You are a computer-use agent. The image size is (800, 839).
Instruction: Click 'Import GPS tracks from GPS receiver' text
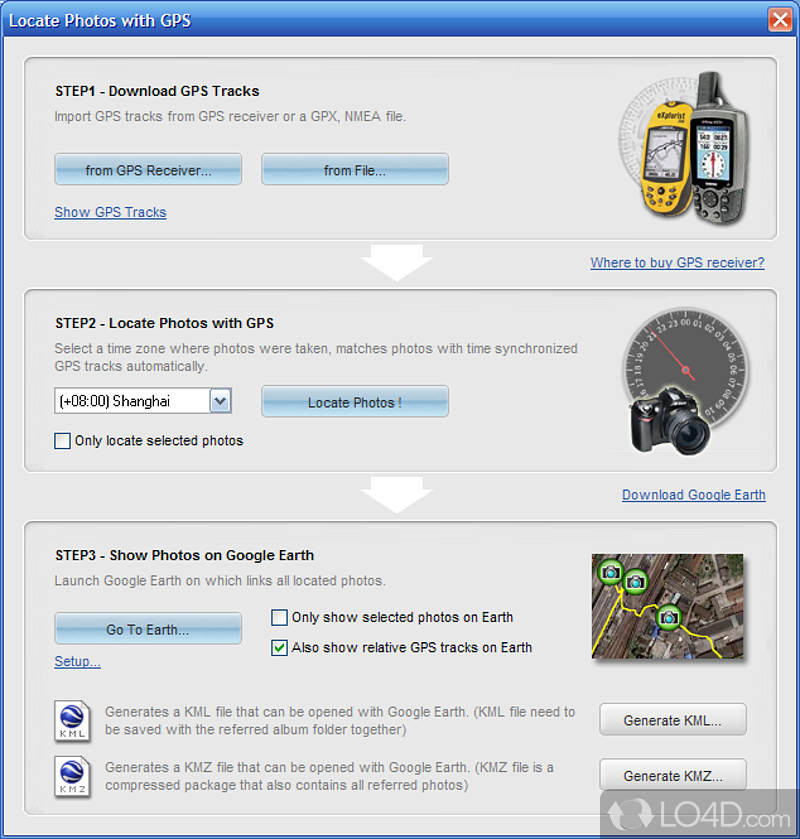click(230, 117)
